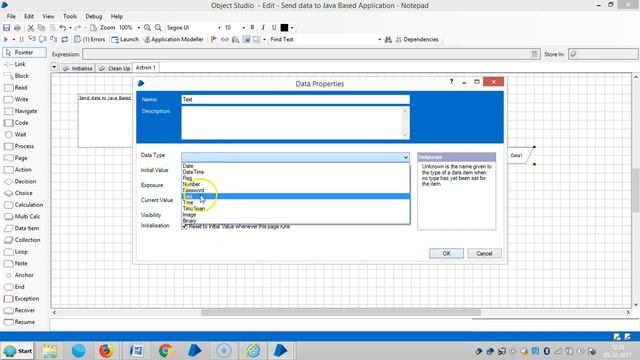
Task: Open the View menu
Action: [x=48, y=16]
